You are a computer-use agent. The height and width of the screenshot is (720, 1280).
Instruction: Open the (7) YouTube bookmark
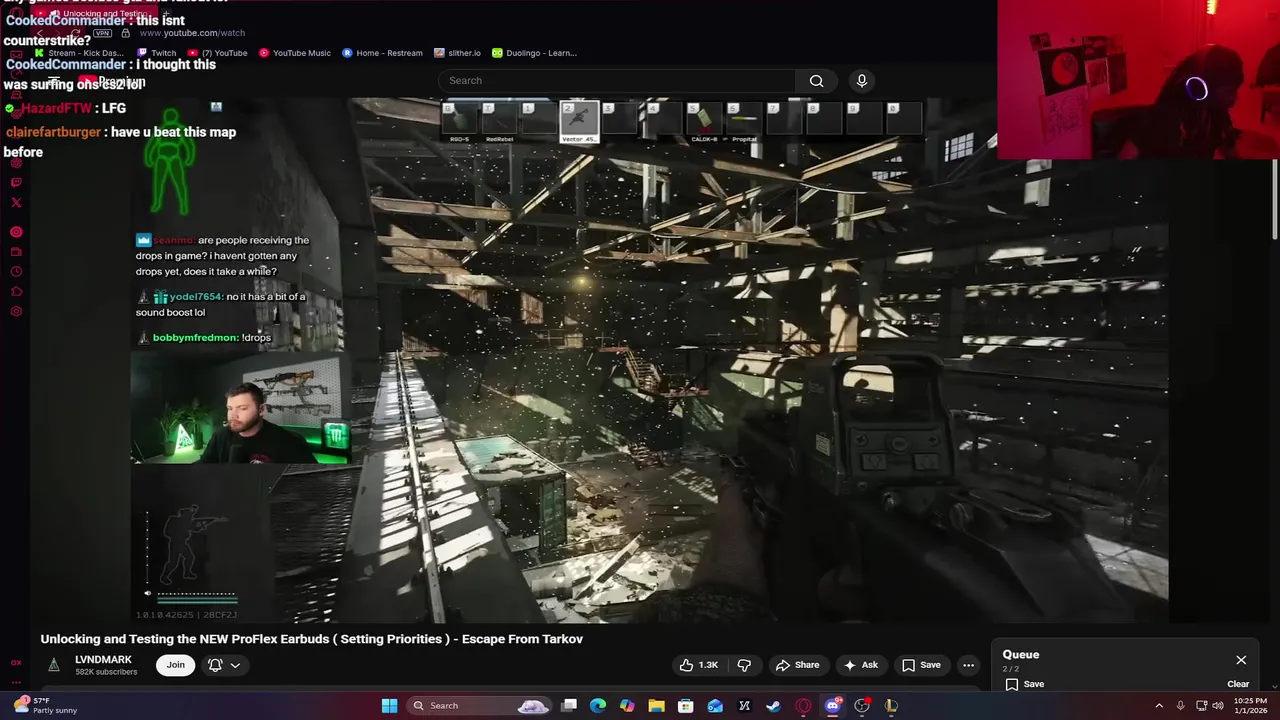pos(218,53)
